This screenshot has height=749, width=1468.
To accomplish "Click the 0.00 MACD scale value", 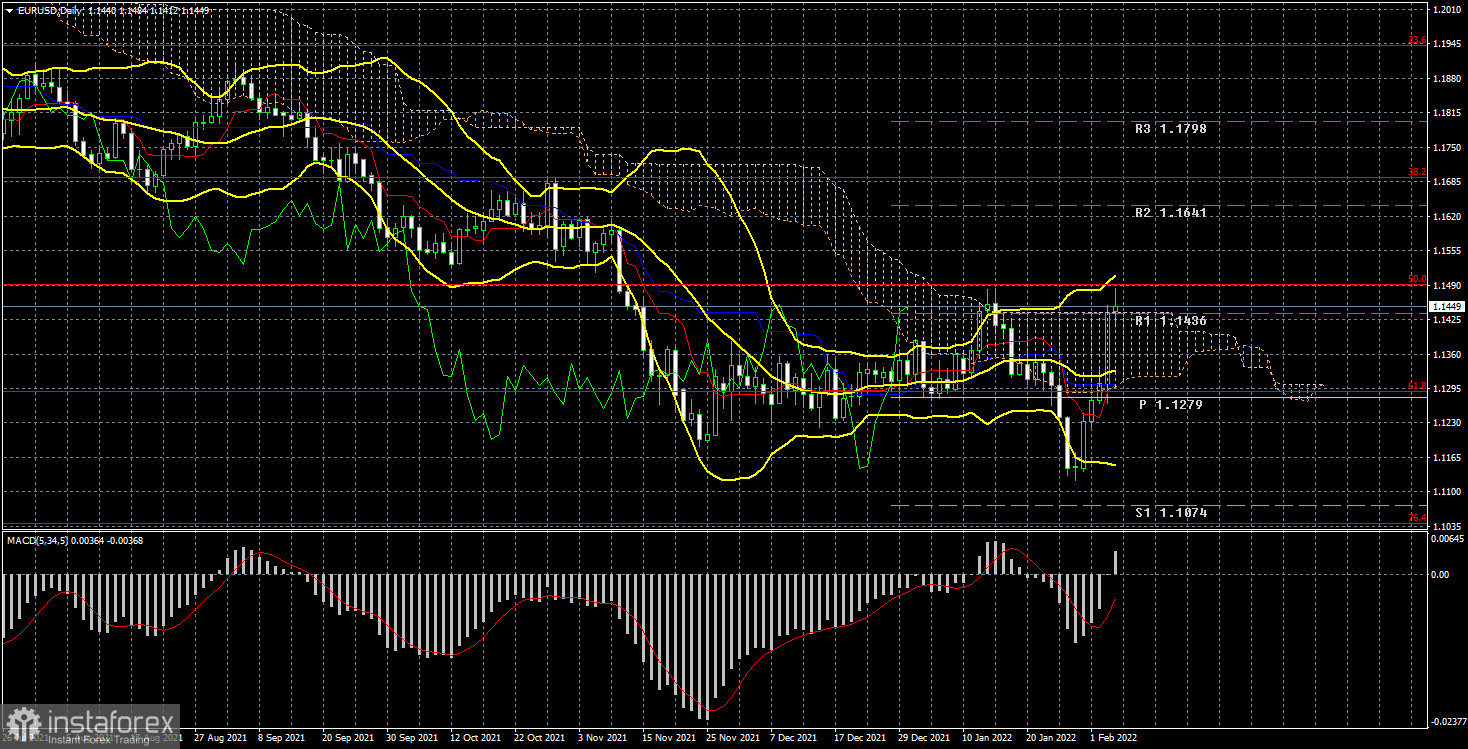I will (x=1441, y=575).
